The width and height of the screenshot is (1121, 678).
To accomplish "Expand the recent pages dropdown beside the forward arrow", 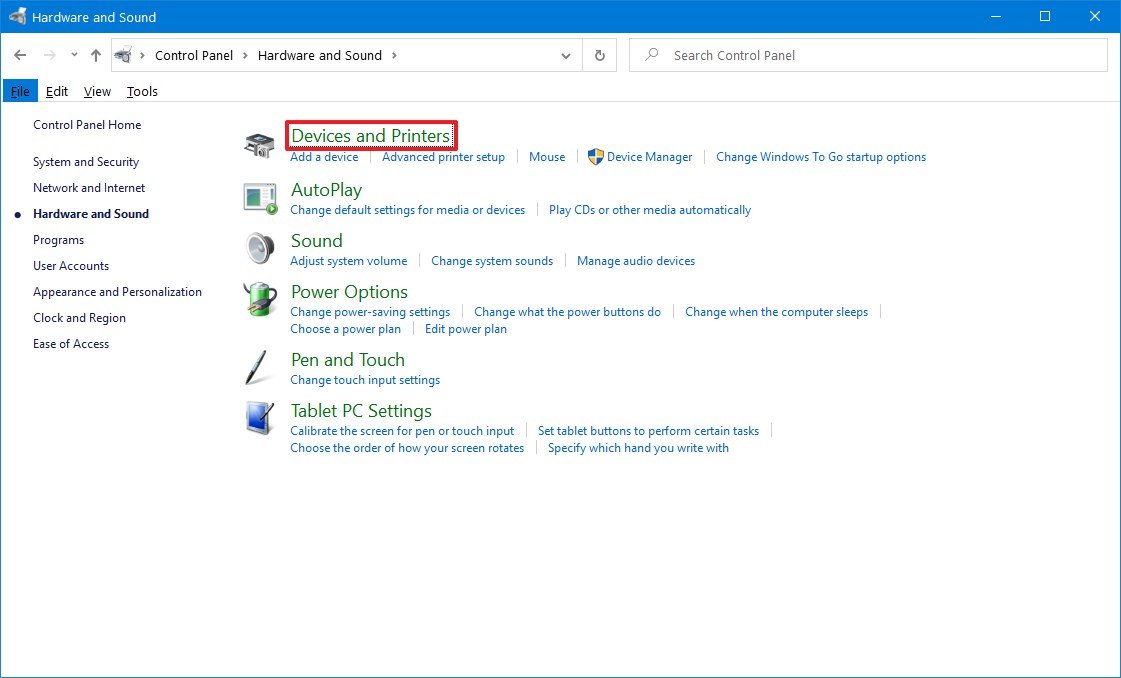I will click(74, 55).
